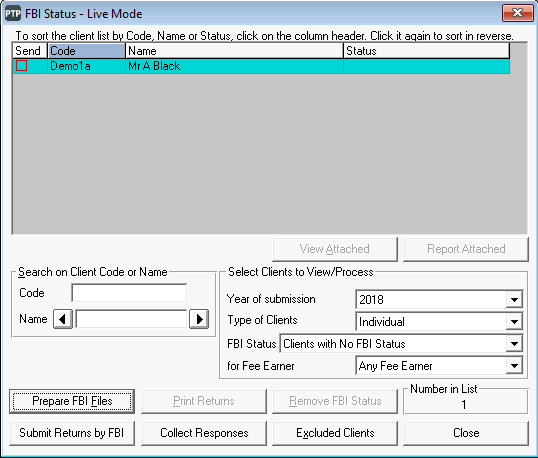Viewport: 538px width, 458px height.
Task: Click the PTP application icon in title bar
Action: (13, 14)
